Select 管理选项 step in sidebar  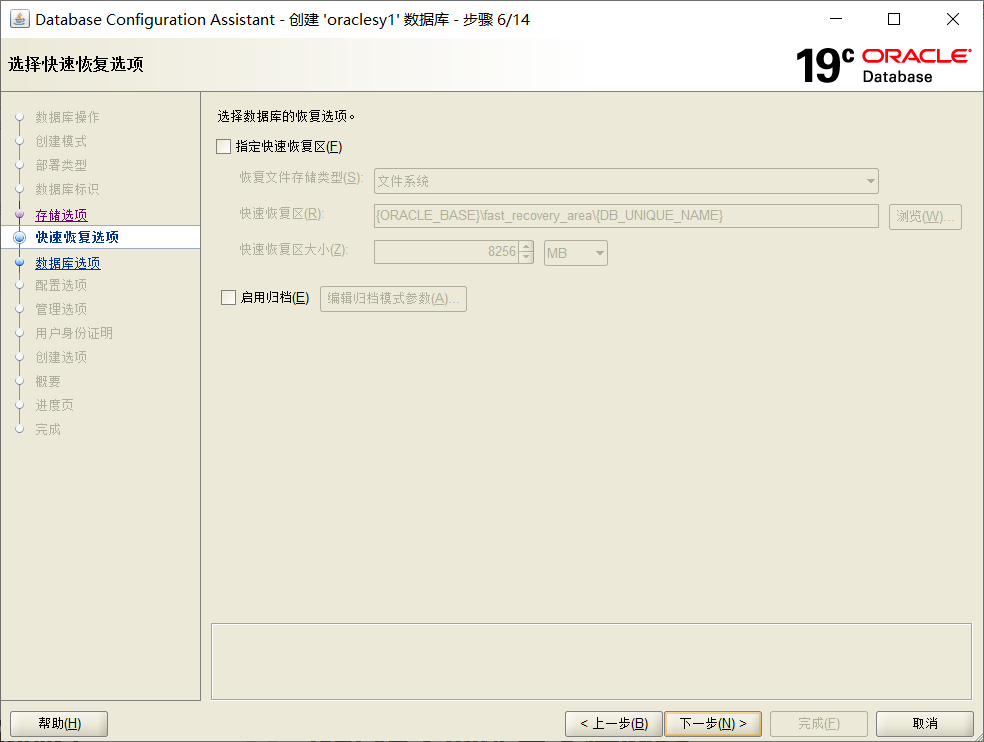[x=61, y=309]
